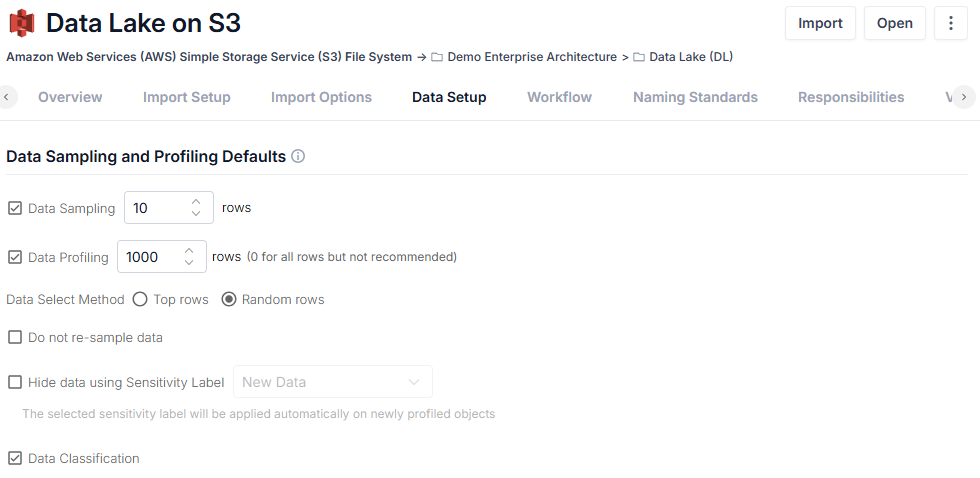
Task: Click the Import button
Action: [x=820, y=23]
